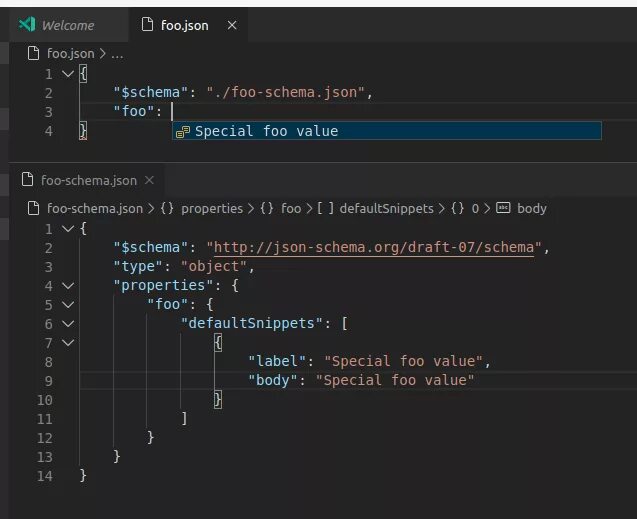The height and width of the screenshot is (519, 637).
Task: Click the snippet icon in suggestion list
Action: click(x=183, y=132)
